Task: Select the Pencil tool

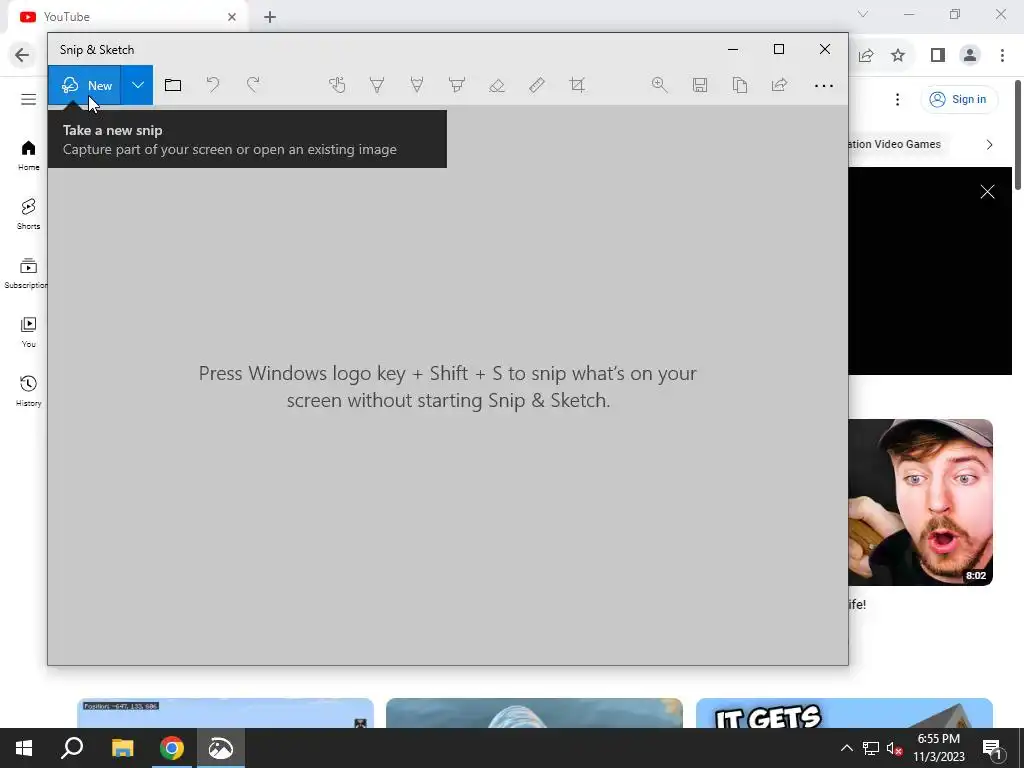Action: point(417,85)
